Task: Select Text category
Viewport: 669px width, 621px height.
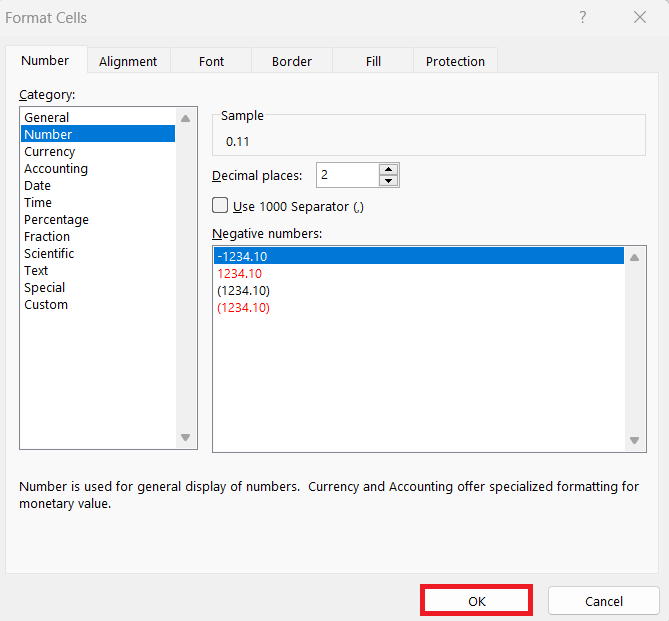Action: [98, 271]
